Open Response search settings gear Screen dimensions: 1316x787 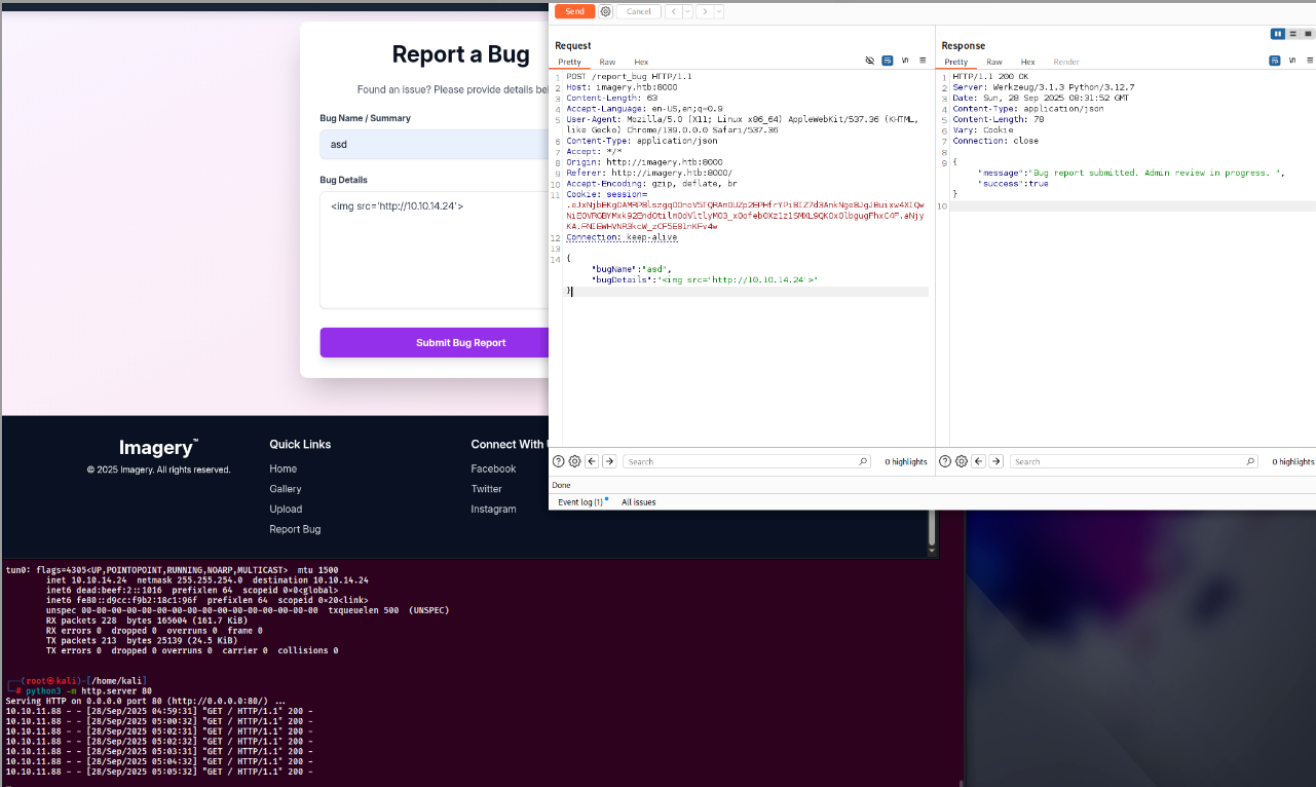pyautogui.click(x=961, y=462)
